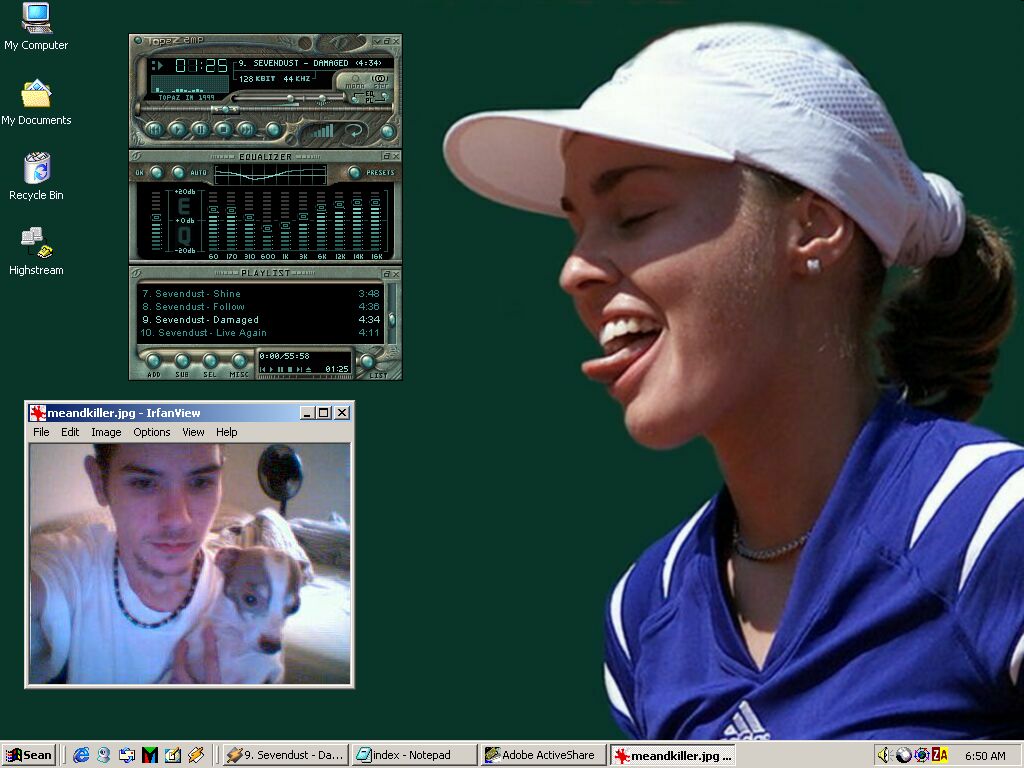Screen dimensions: 1024x768
Task: Open the playlist LIST options
Action: tap(368, 362)
